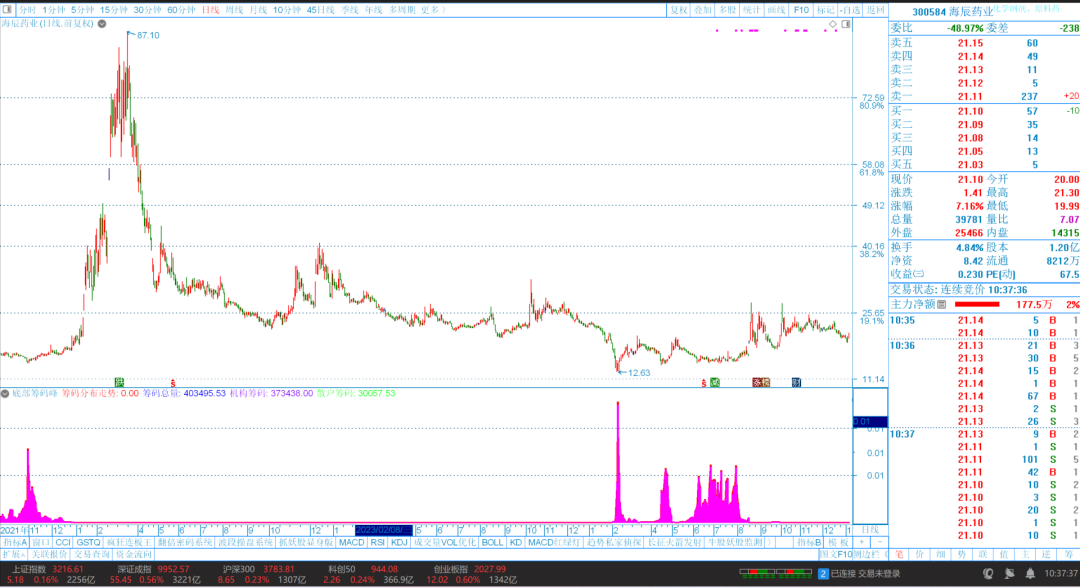
Task: Expand the 扩展 panel
Action: 14,554
